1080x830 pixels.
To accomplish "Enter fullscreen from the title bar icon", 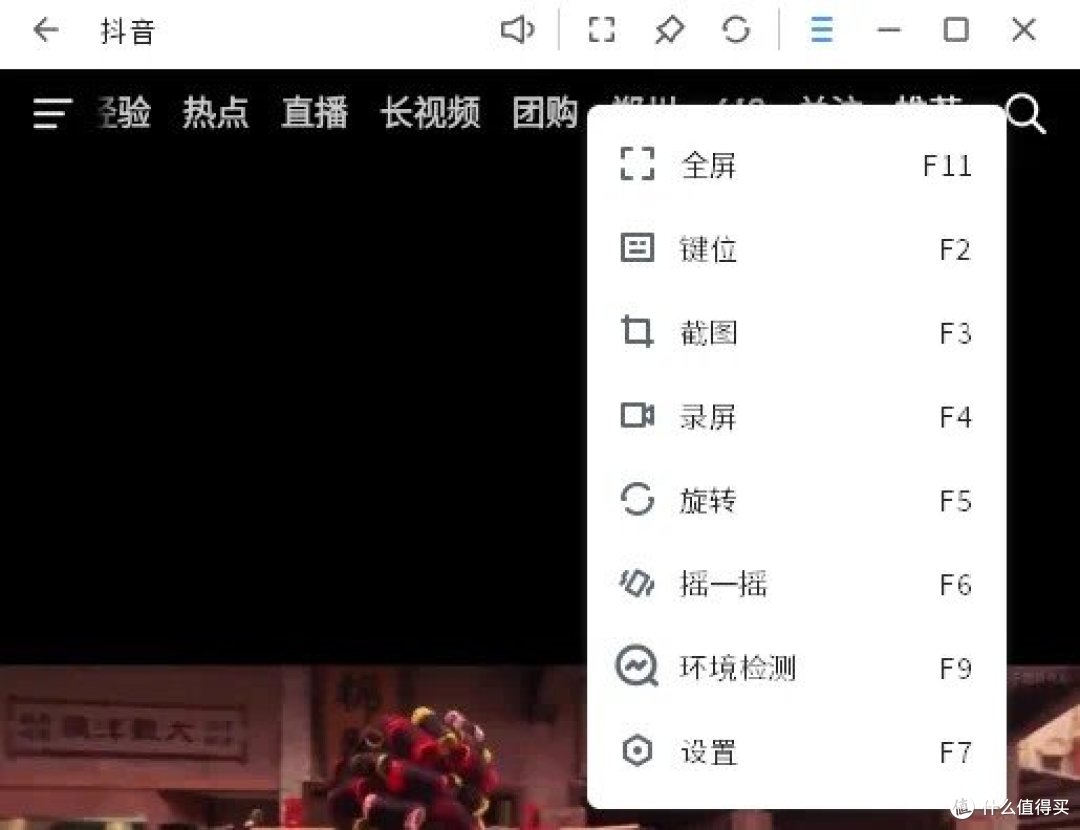I will (x=601, y=30).
